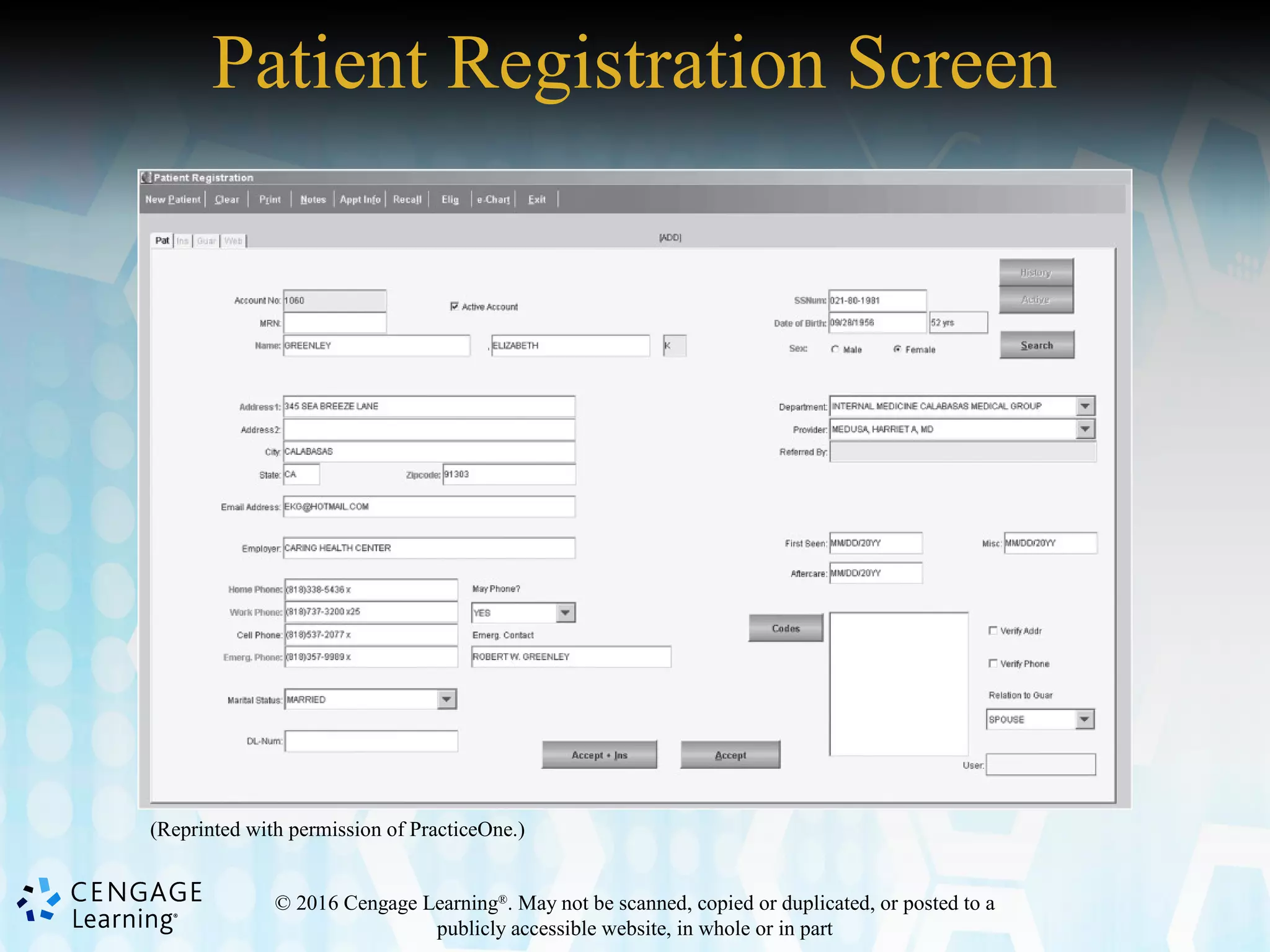Click the Employer field
The height and width of the screenshot is (952, 1270).
click(x=429, y=548)
